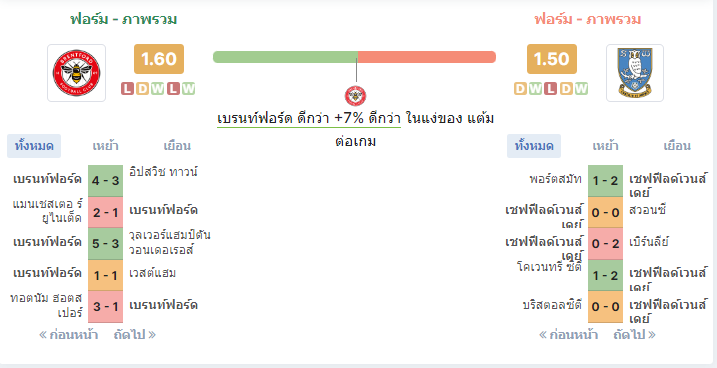Switch to left เหย้า home tab
This screenshot has height=368, width=717.
[x=106, y=146]
